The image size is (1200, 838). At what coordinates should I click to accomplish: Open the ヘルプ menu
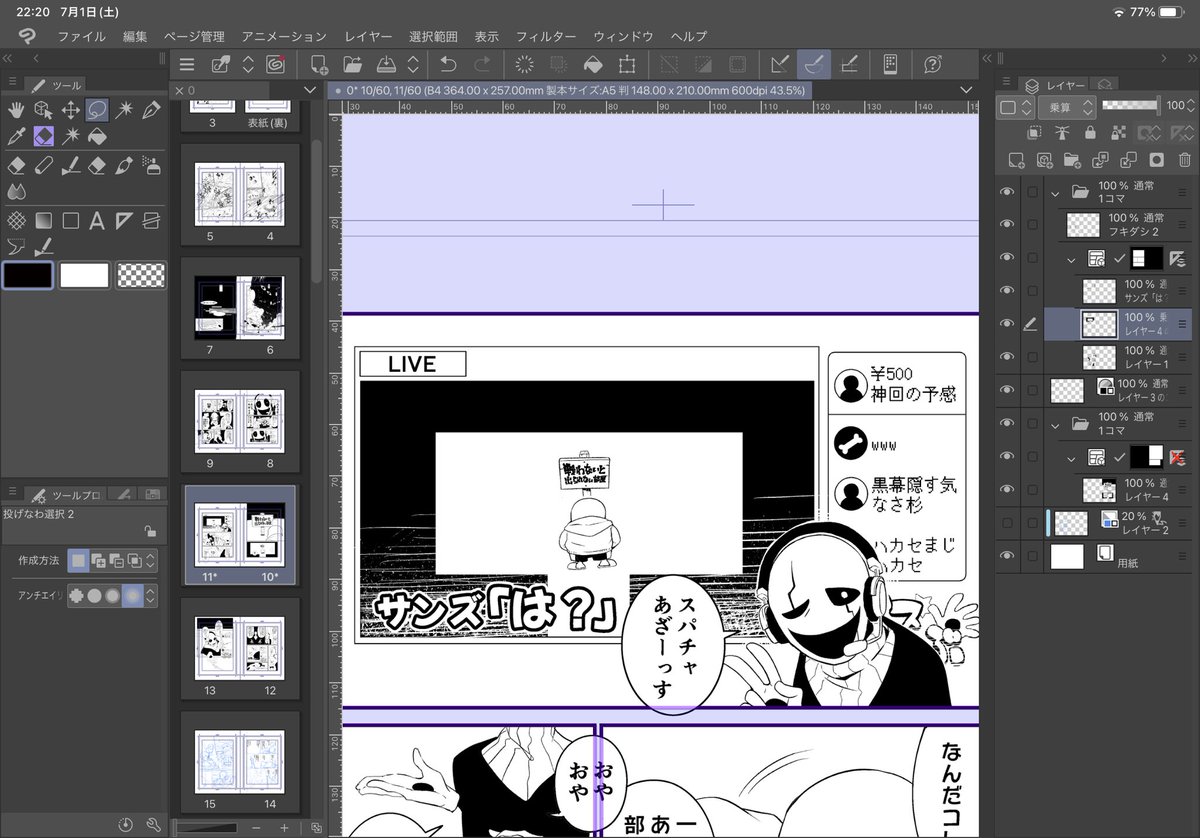point(689,36)
